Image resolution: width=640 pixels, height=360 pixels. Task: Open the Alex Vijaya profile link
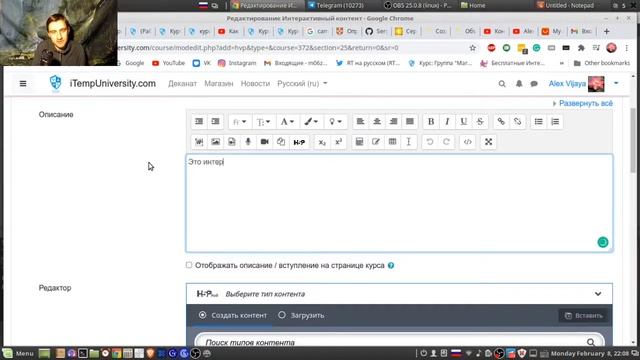click(567, 84)
